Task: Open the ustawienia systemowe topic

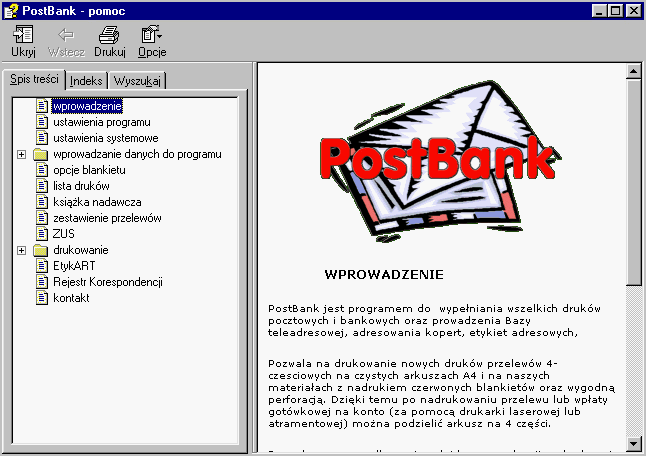Action: click(106, 138)
